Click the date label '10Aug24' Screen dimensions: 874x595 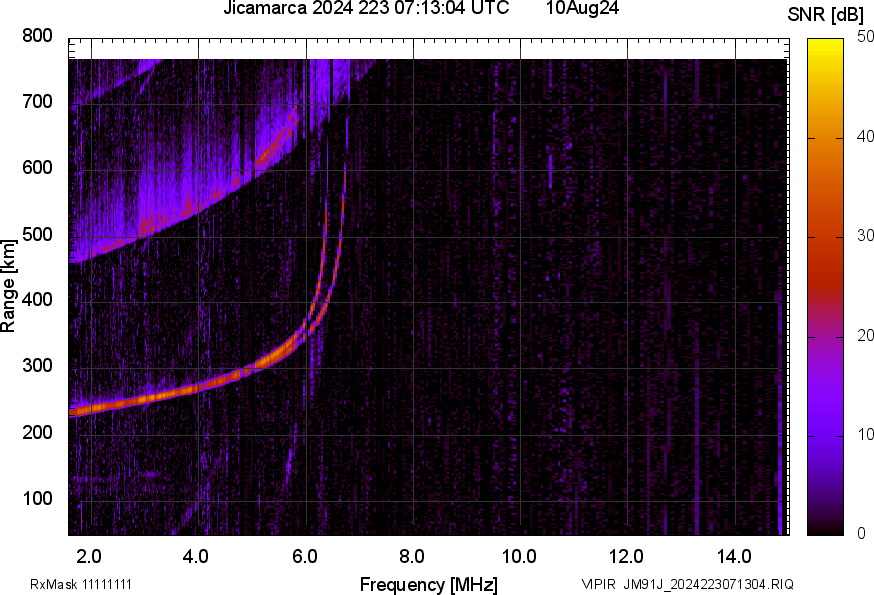coord(582,8)
